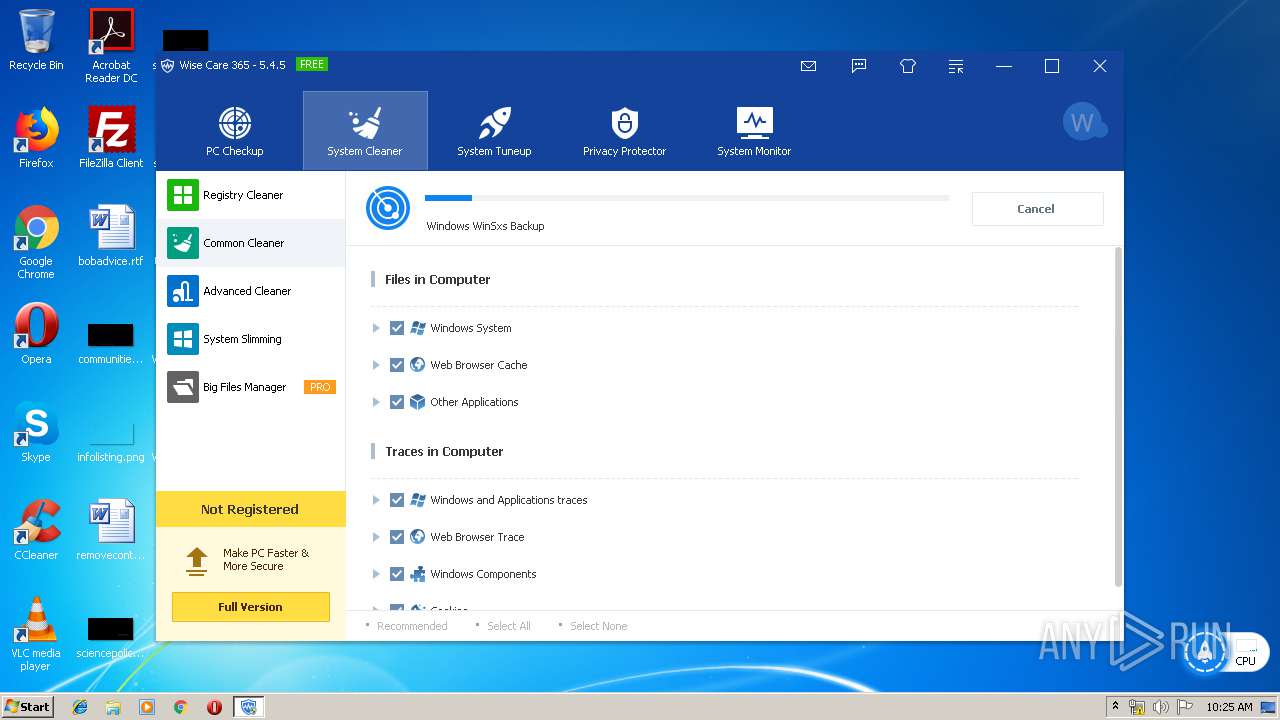Select Common Cleaner sidebar item
Screen dimensions: 1280x720
tap(251, 243)
